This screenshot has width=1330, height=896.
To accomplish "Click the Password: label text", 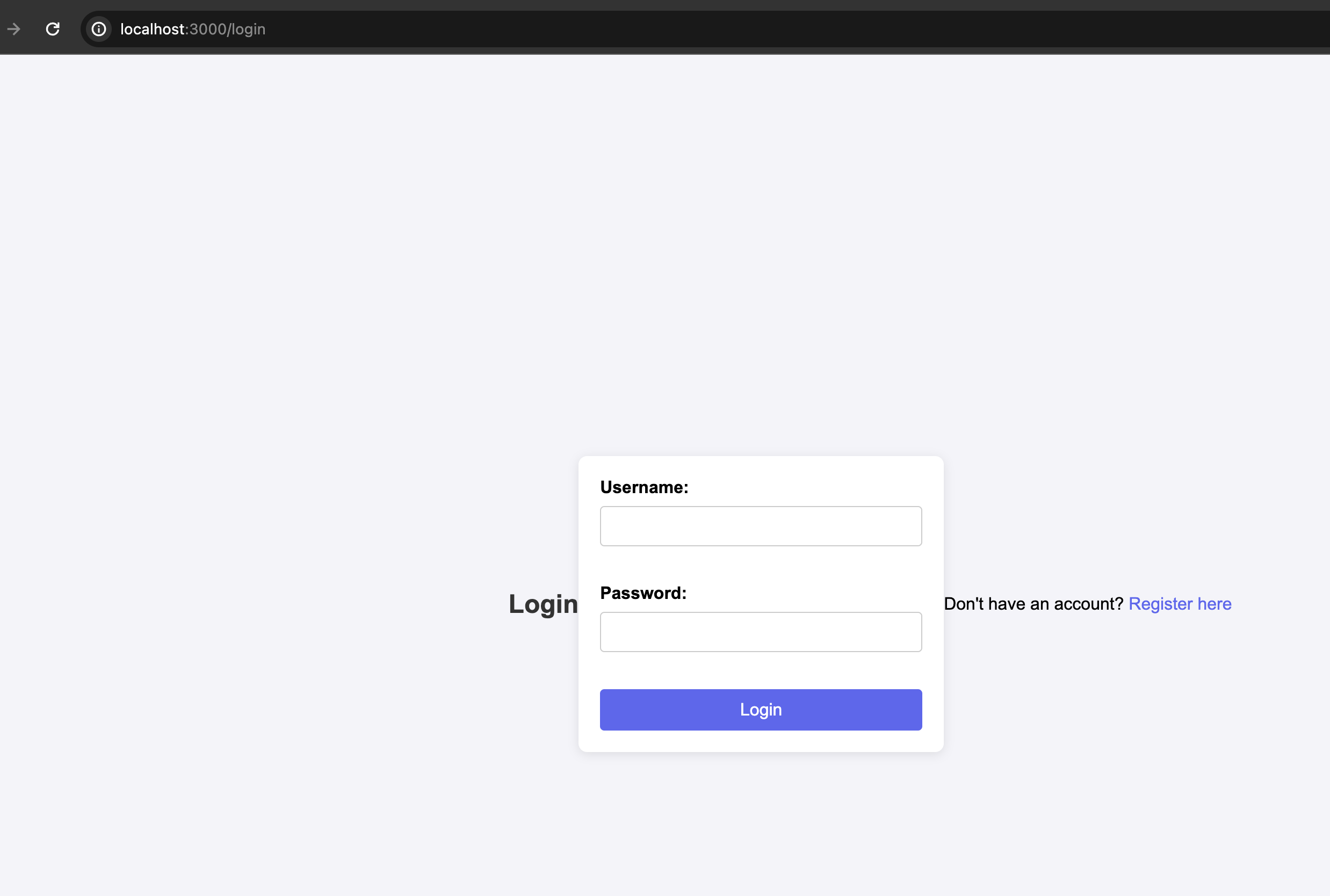I will [x=643, y=592].
